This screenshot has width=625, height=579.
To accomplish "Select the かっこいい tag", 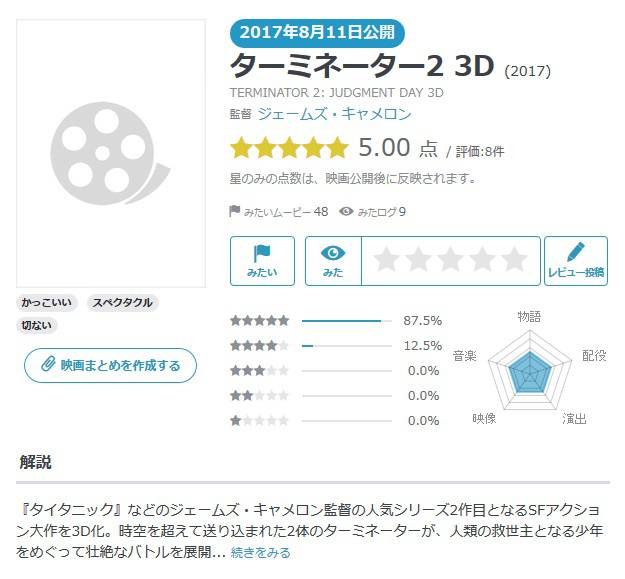I will tap(47, 302).
